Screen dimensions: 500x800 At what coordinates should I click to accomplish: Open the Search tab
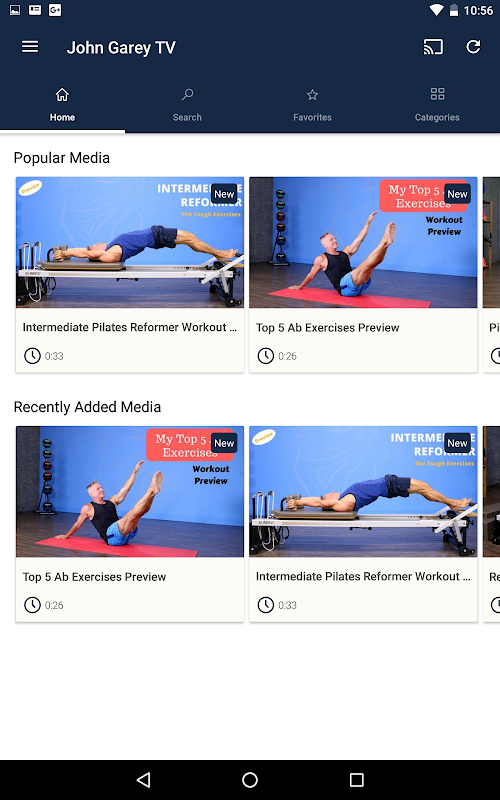click(x=187, y=105)
